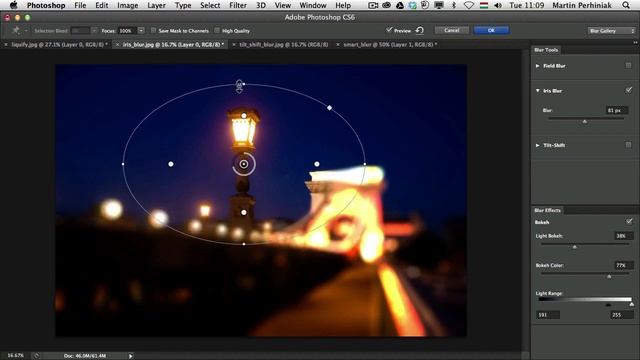Close the liquify.jpg document tab
The height and width of the screenshot is (360, 640).
pyautogui.click(x=6, y=44)
